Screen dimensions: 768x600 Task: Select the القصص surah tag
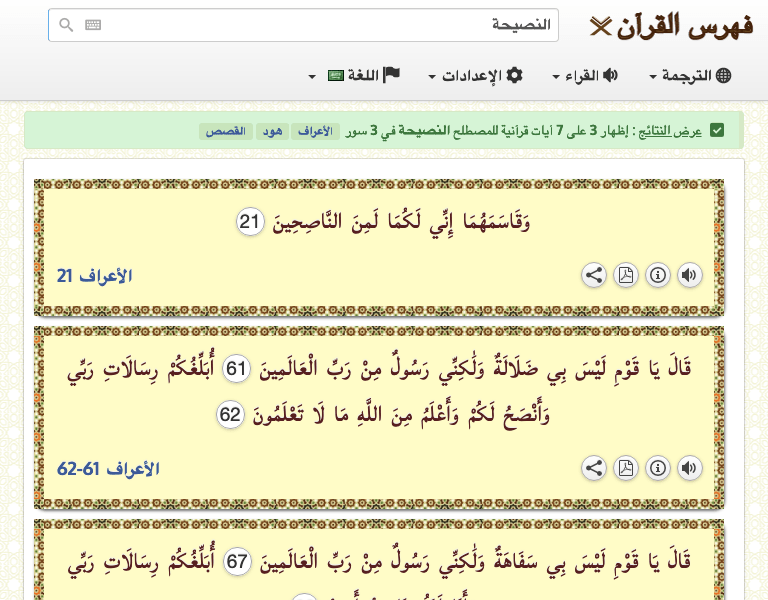coord(226,131)
